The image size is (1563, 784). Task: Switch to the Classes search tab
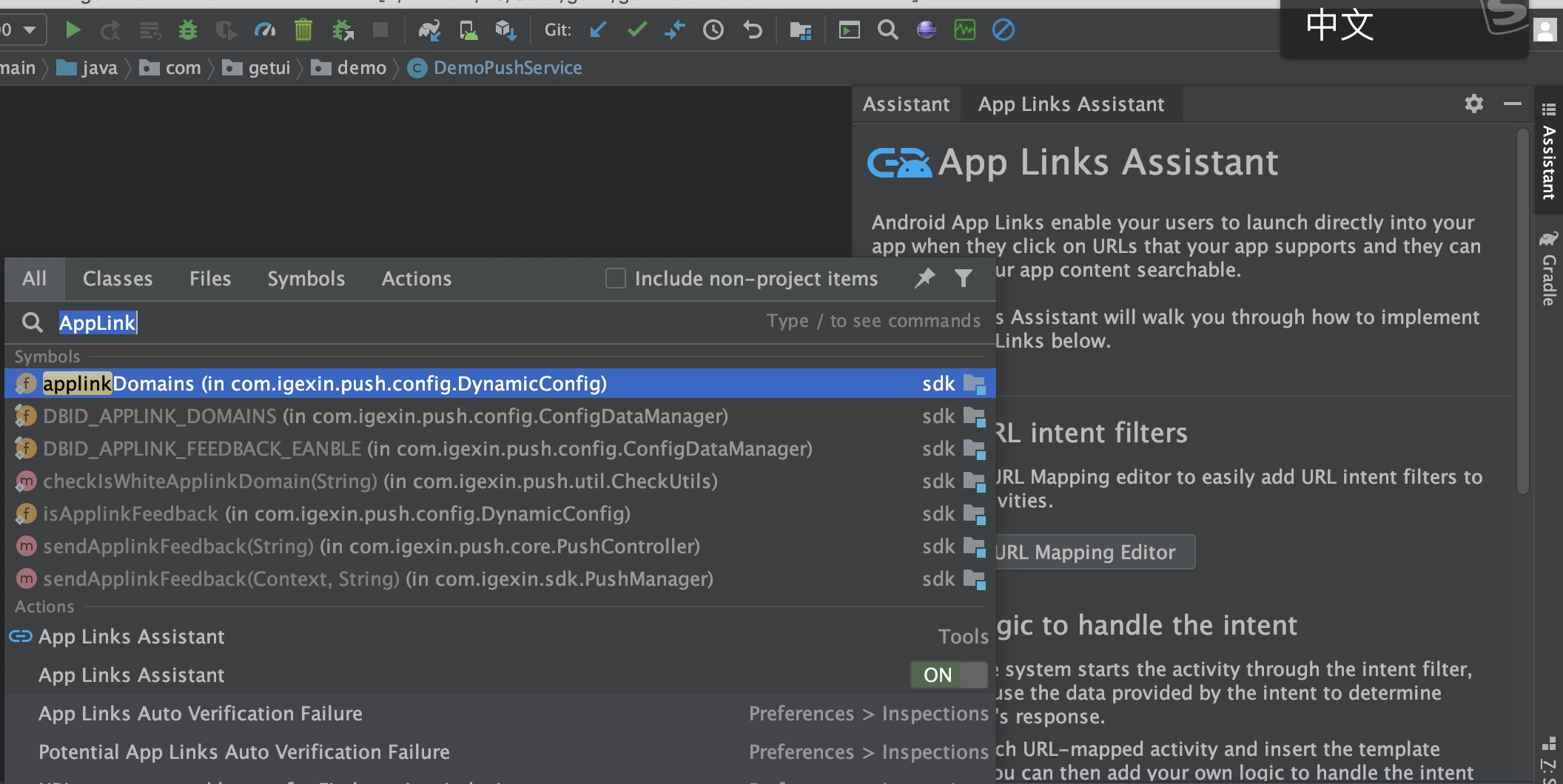pyautogui.click(x=118, y=279)
